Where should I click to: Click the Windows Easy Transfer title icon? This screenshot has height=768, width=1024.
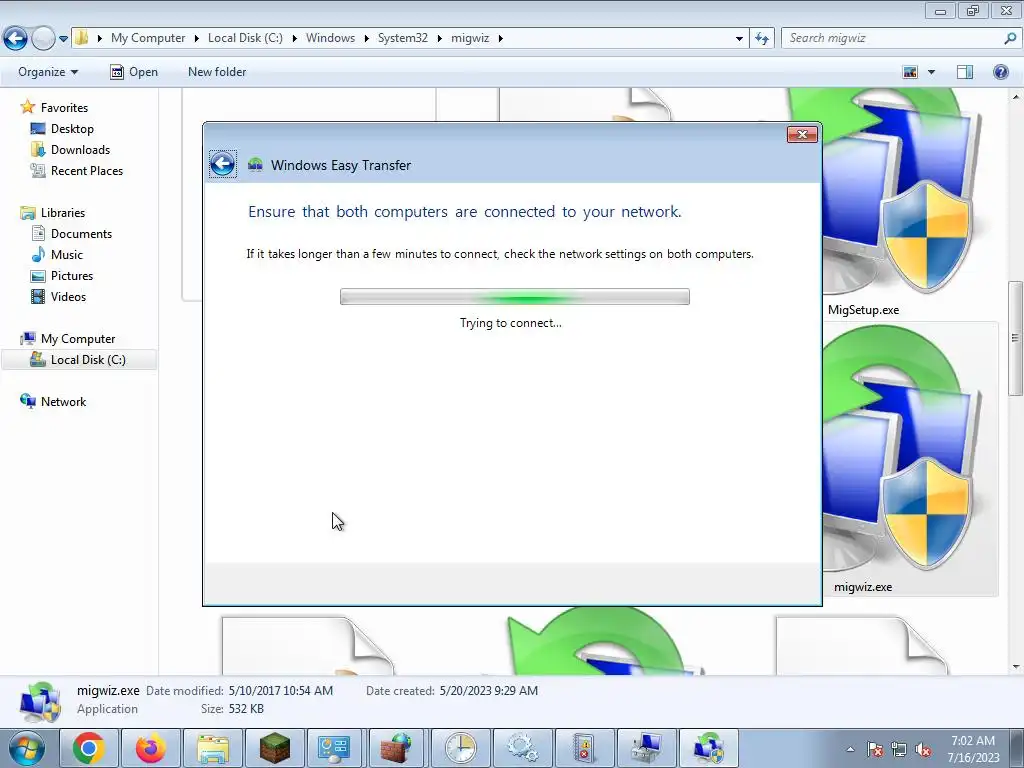pyautogui.click(x=255, y=165)
